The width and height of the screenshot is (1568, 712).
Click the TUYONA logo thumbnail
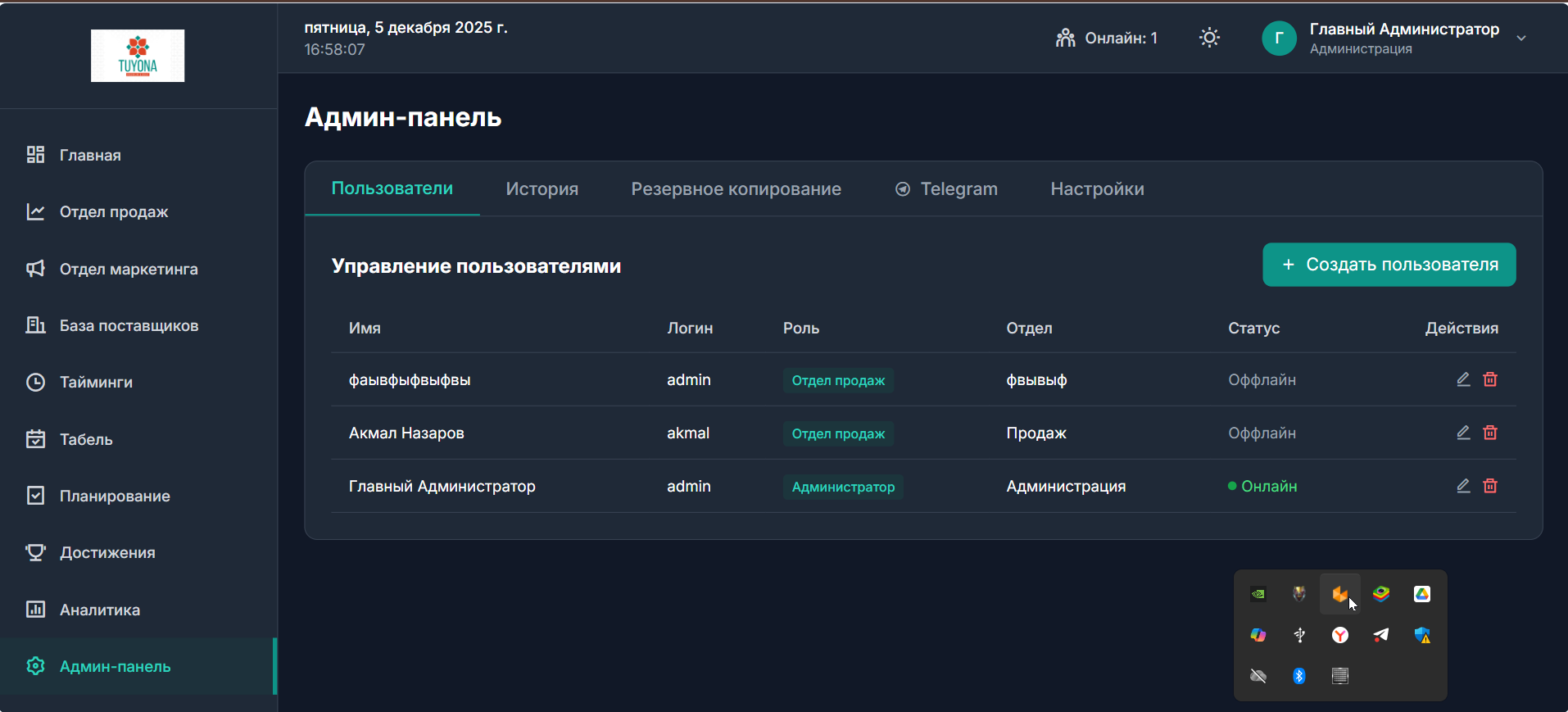click(x=138, y=56)
